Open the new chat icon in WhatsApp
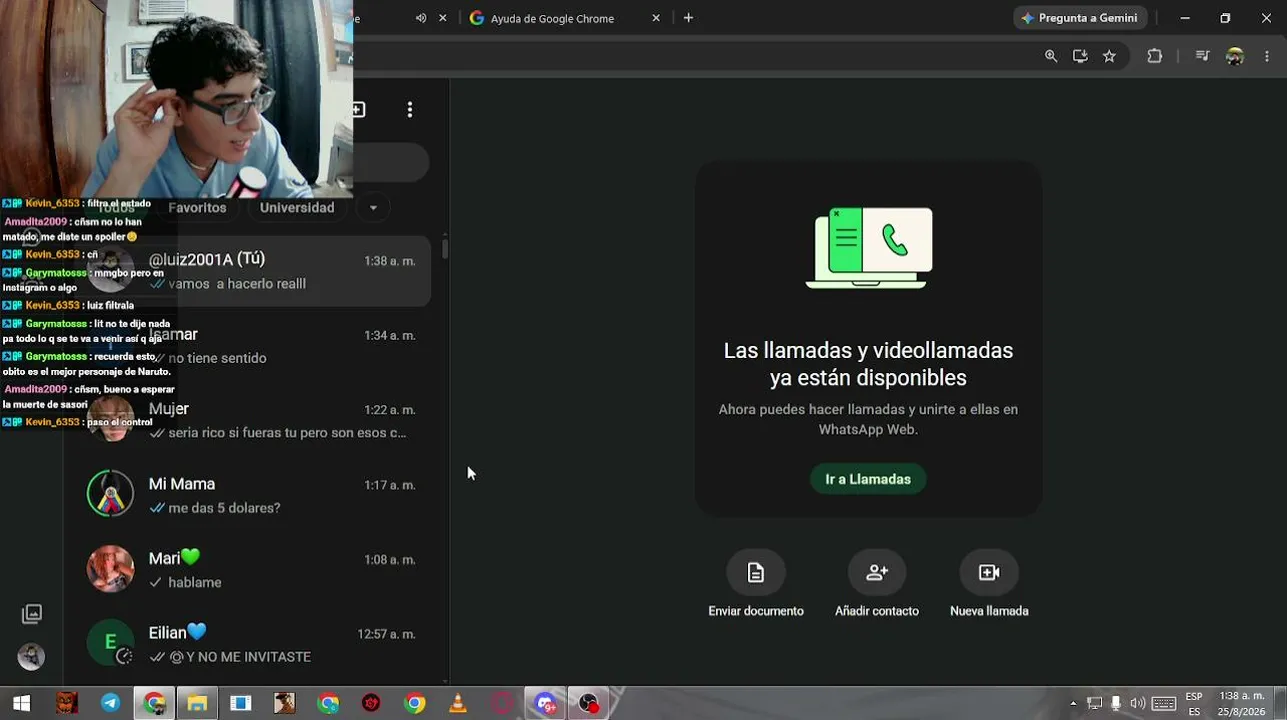1287x720 pixels. coord(359,109)
